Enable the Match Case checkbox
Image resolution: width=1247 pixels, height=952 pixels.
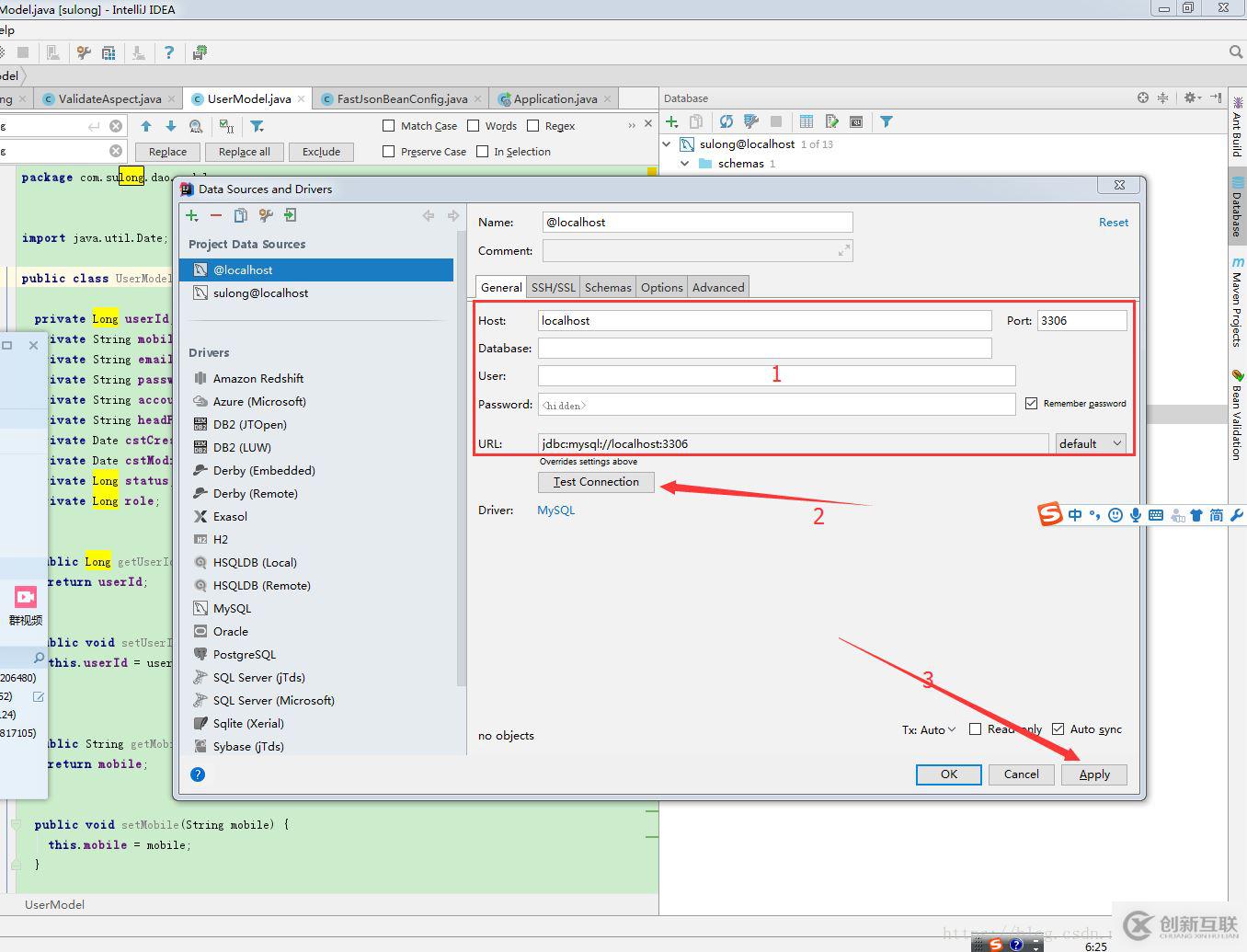click(389, 126)
